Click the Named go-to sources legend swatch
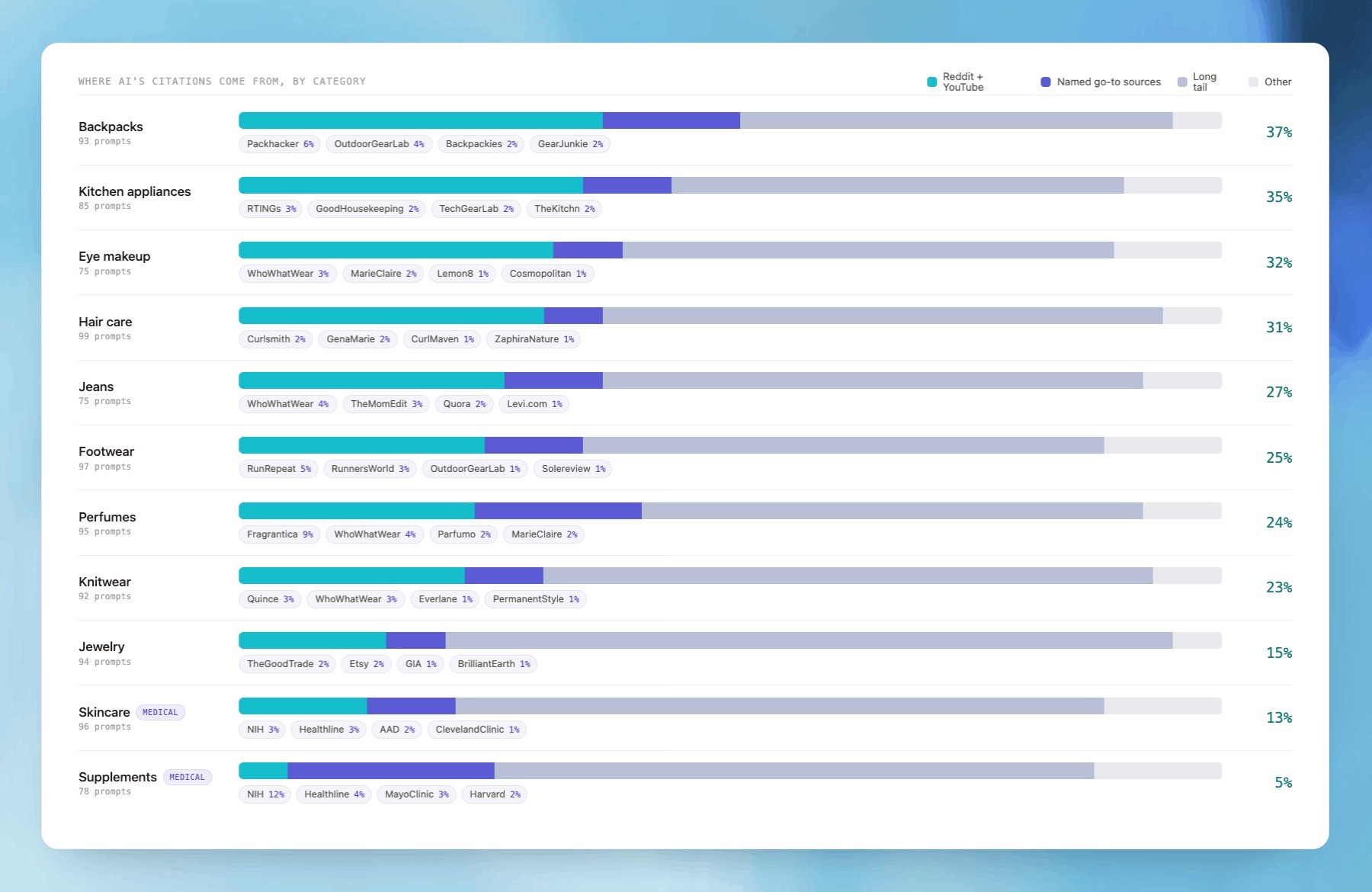The width and height of the screenshot is (1372, 892). tap(1046, 82)
